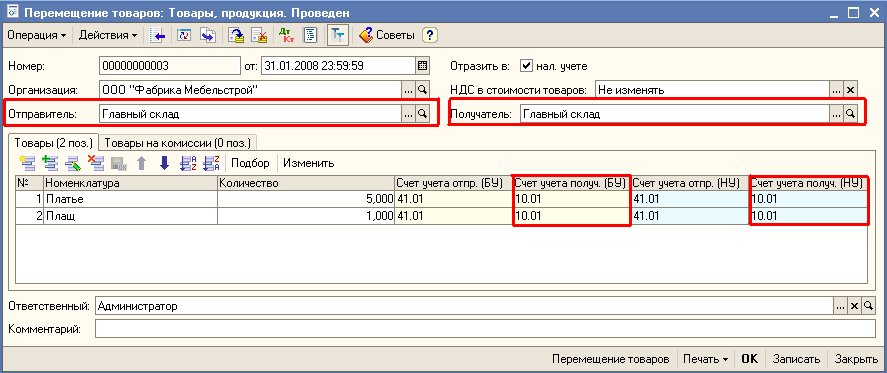Screen dimensions: 887x373
Task: Open the Печать dropdown
Action: click(x=705, y=359)
